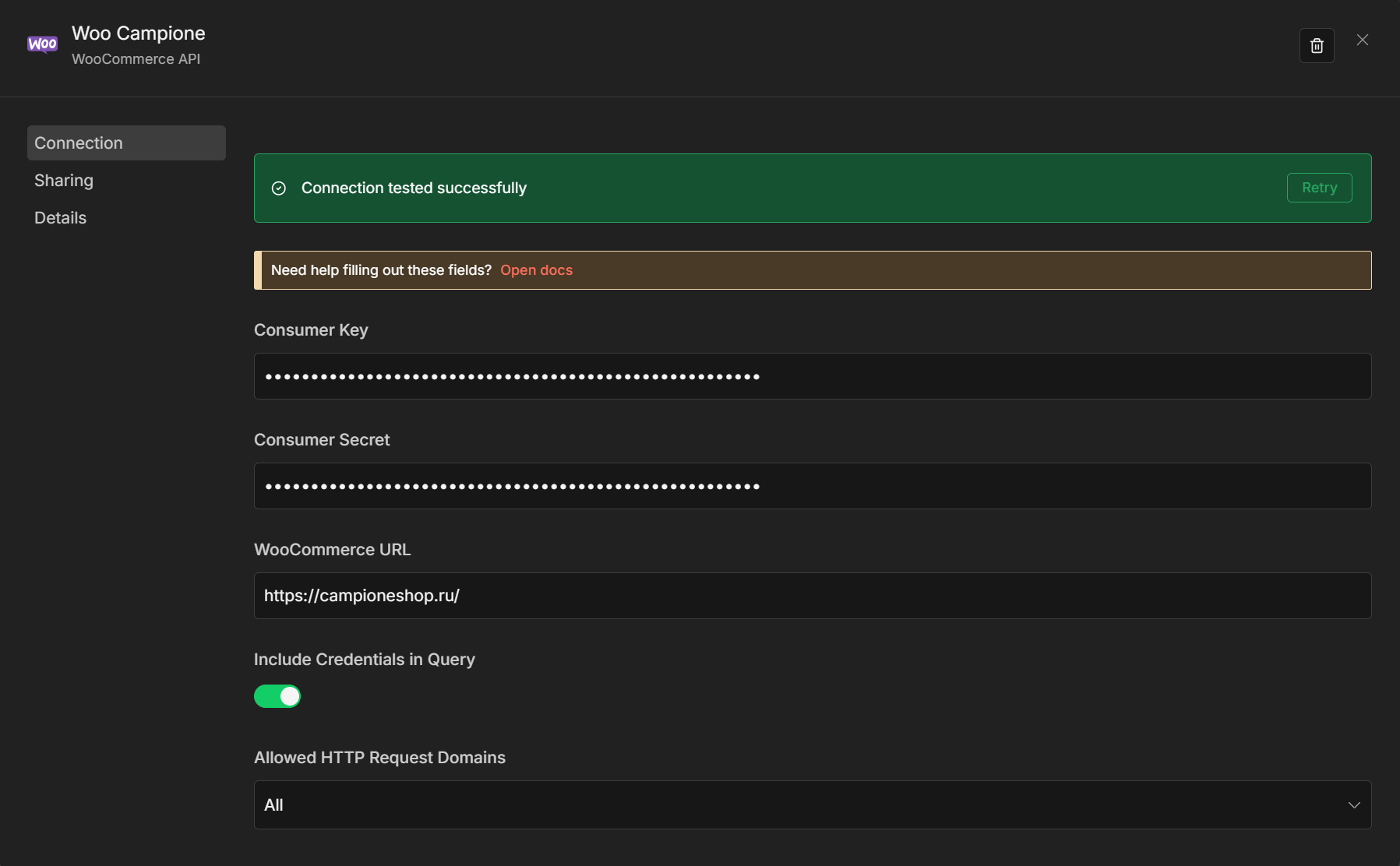Expand Allowed HTTP Request Domains dropdown
The width and height of the screenshot is (1400, 866).
[x=812, y=805]
